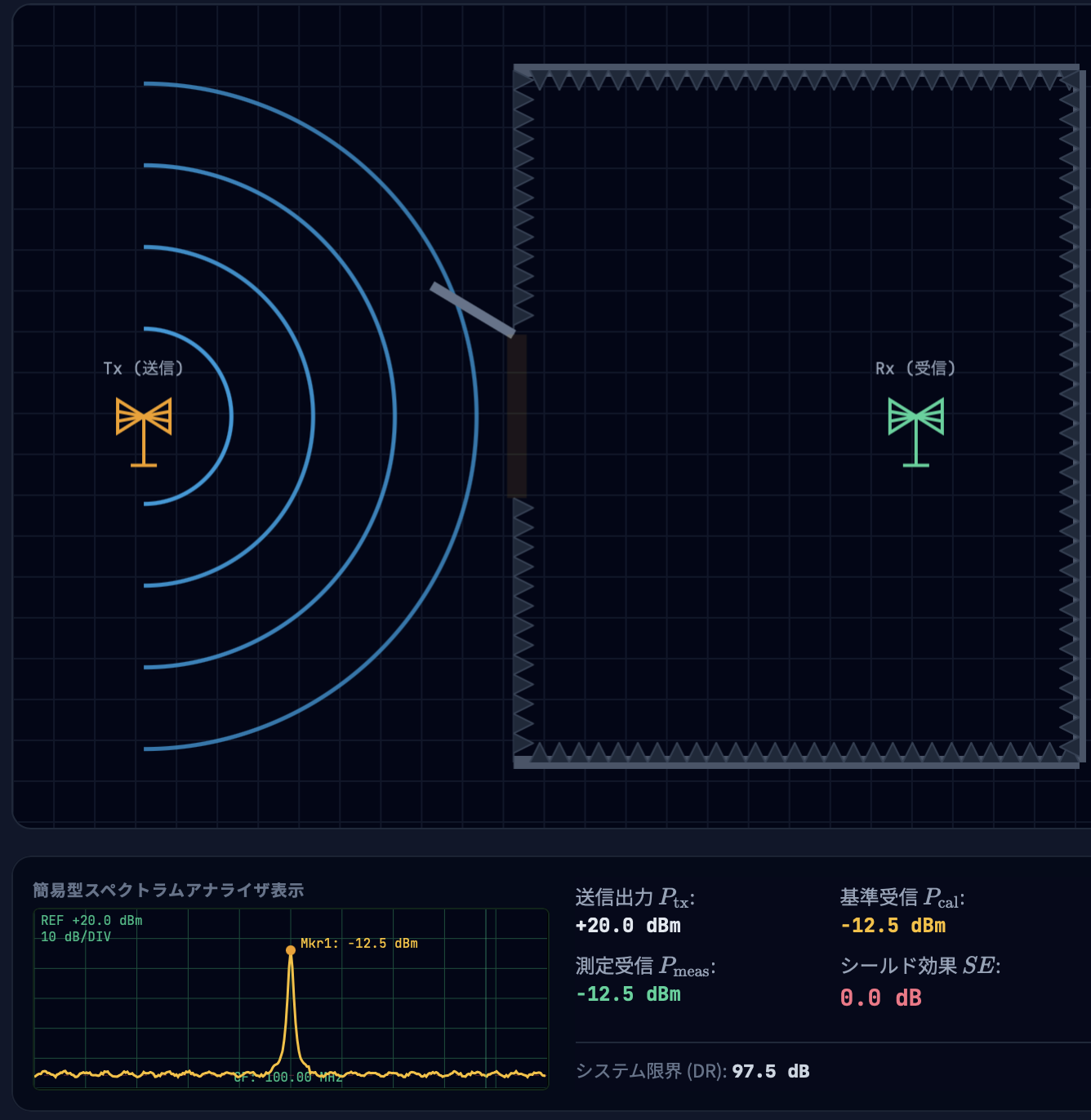The image size is (1091, 1120).
Task: Click the REF +20.0 dBm text
Action: point(91,921)
